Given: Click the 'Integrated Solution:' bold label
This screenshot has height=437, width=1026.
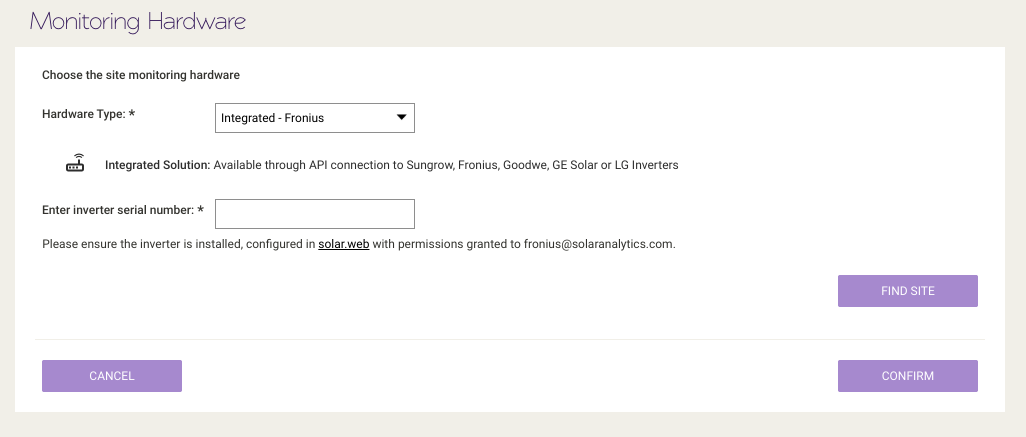Looking at the screenshot, I should (x=158, y=165).
